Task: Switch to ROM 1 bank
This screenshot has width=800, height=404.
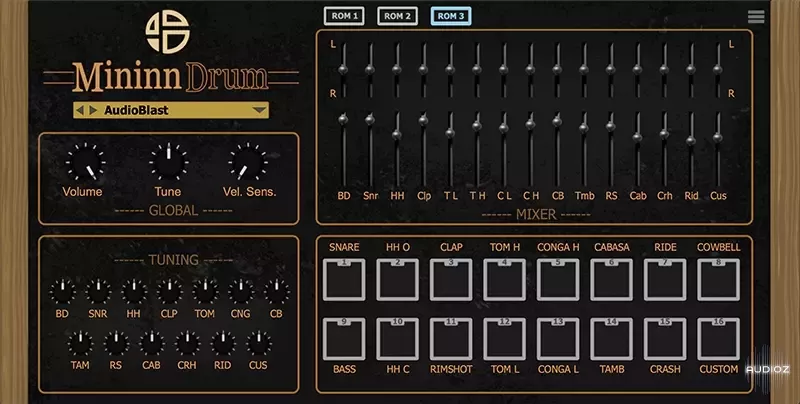Action: pos(344,16)
